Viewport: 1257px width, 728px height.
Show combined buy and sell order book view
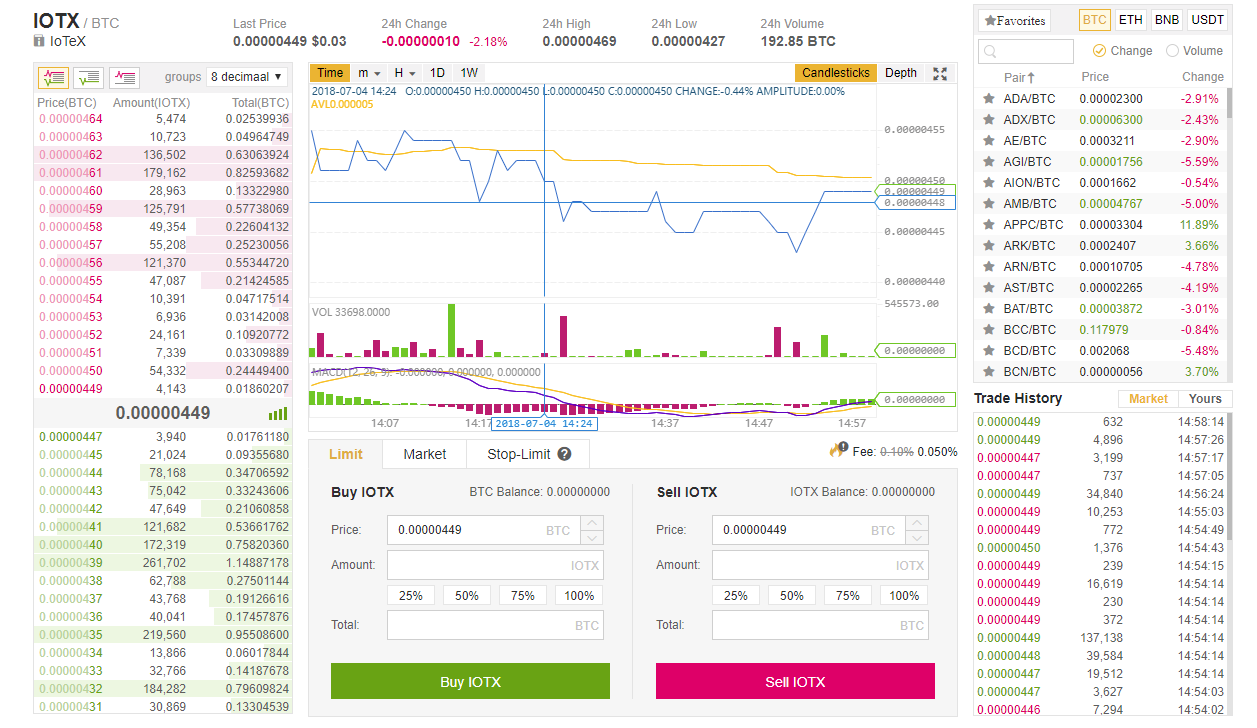(x=53, y=76)
